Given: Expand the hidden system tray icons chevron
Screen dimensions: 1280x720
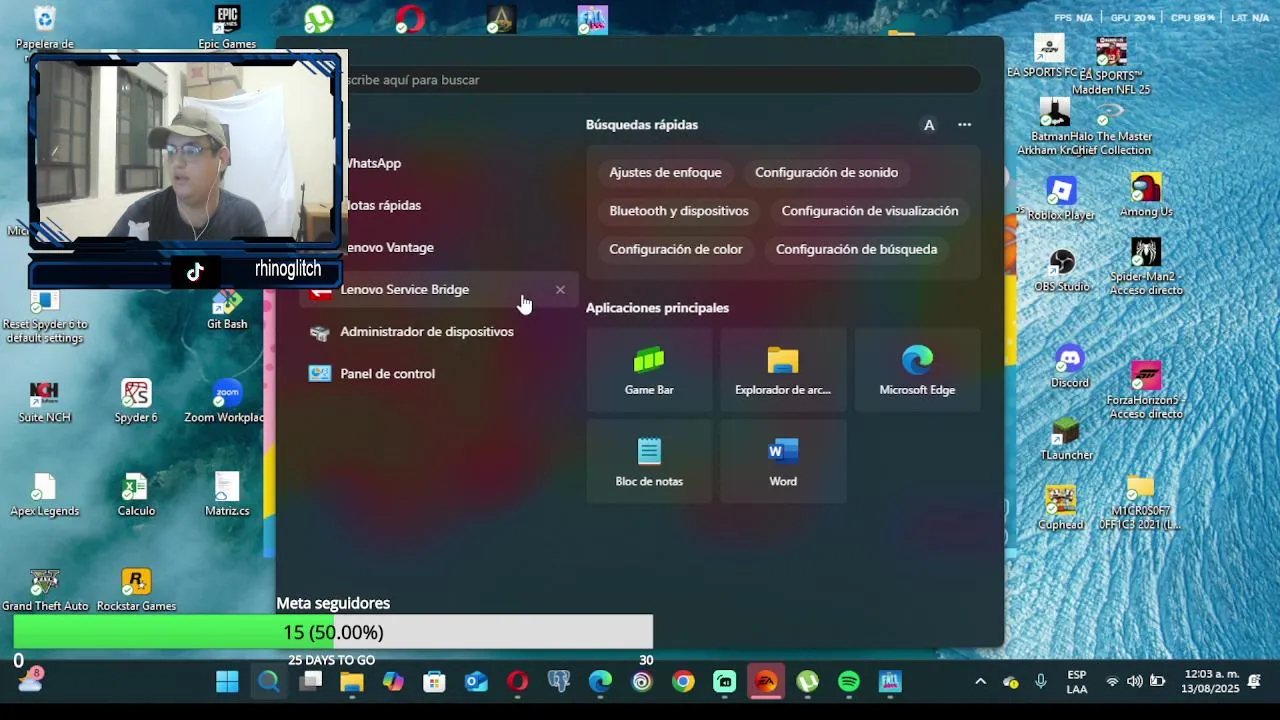Looking at the screenshot, I should 980,682.
